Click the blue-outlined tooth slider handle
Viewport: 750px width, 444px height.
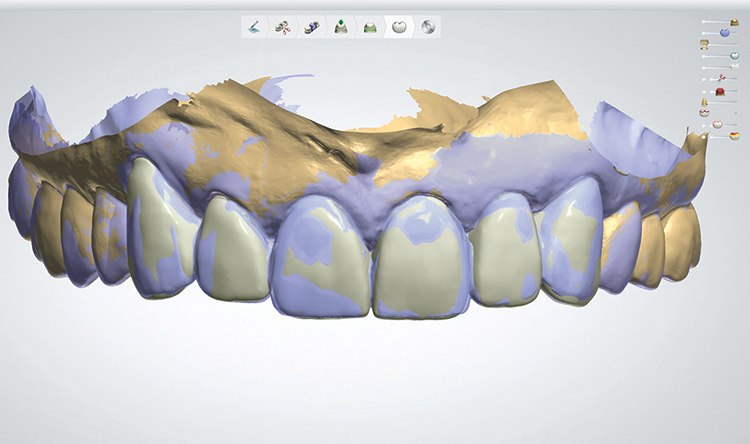pos(735,56)
